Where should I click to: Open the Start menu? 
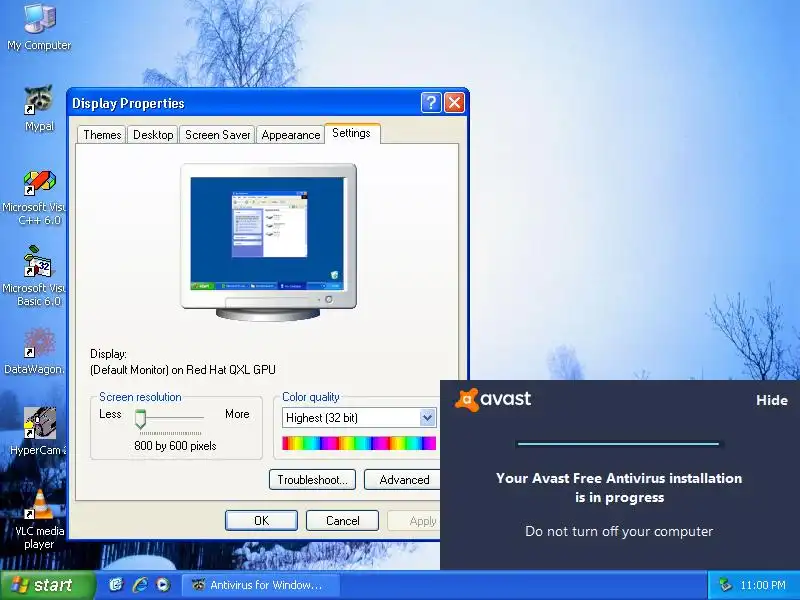coord(47,585)
